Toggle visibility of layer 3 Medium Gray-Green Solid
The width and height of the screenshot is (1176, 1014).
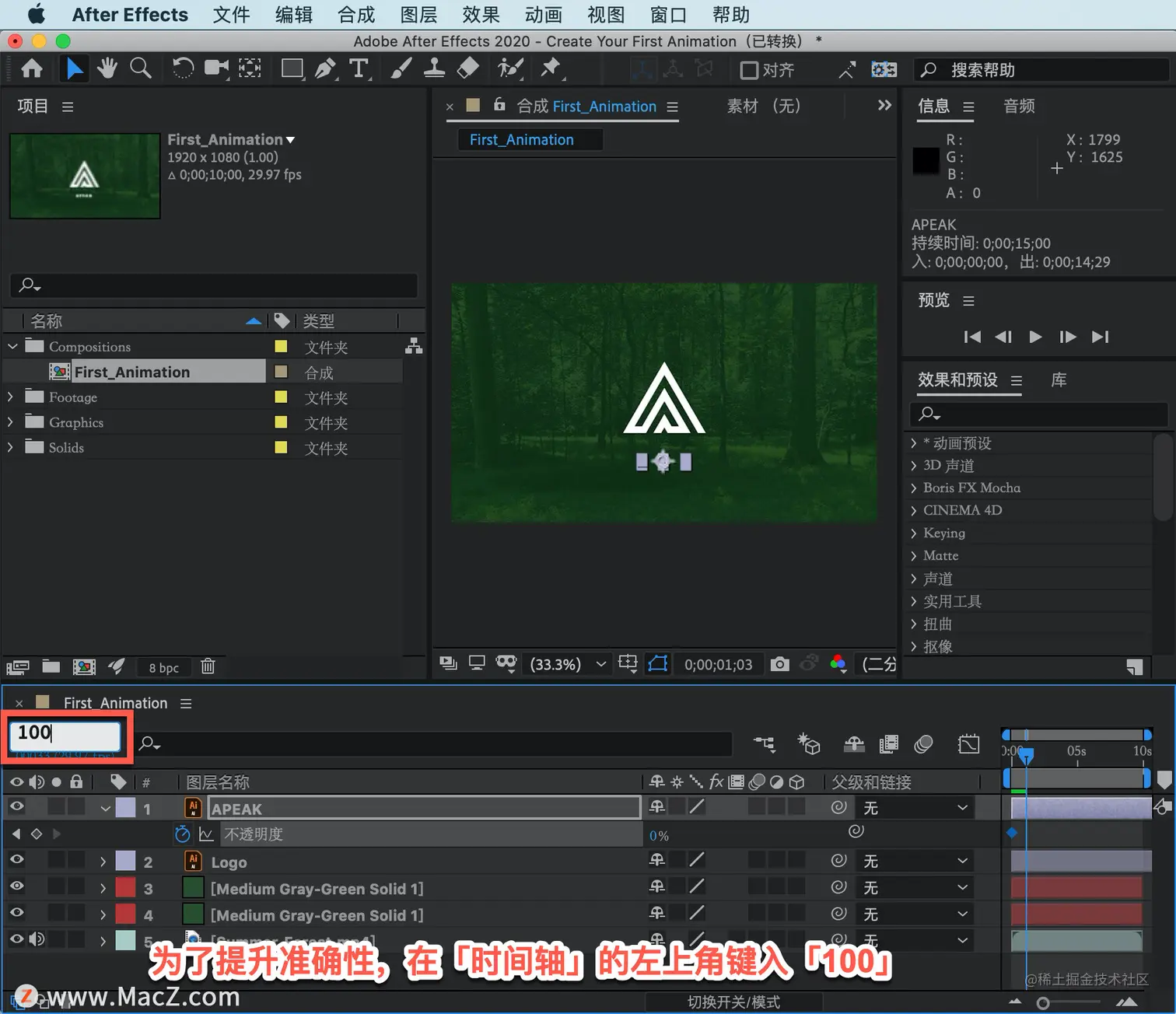(16, 886)
